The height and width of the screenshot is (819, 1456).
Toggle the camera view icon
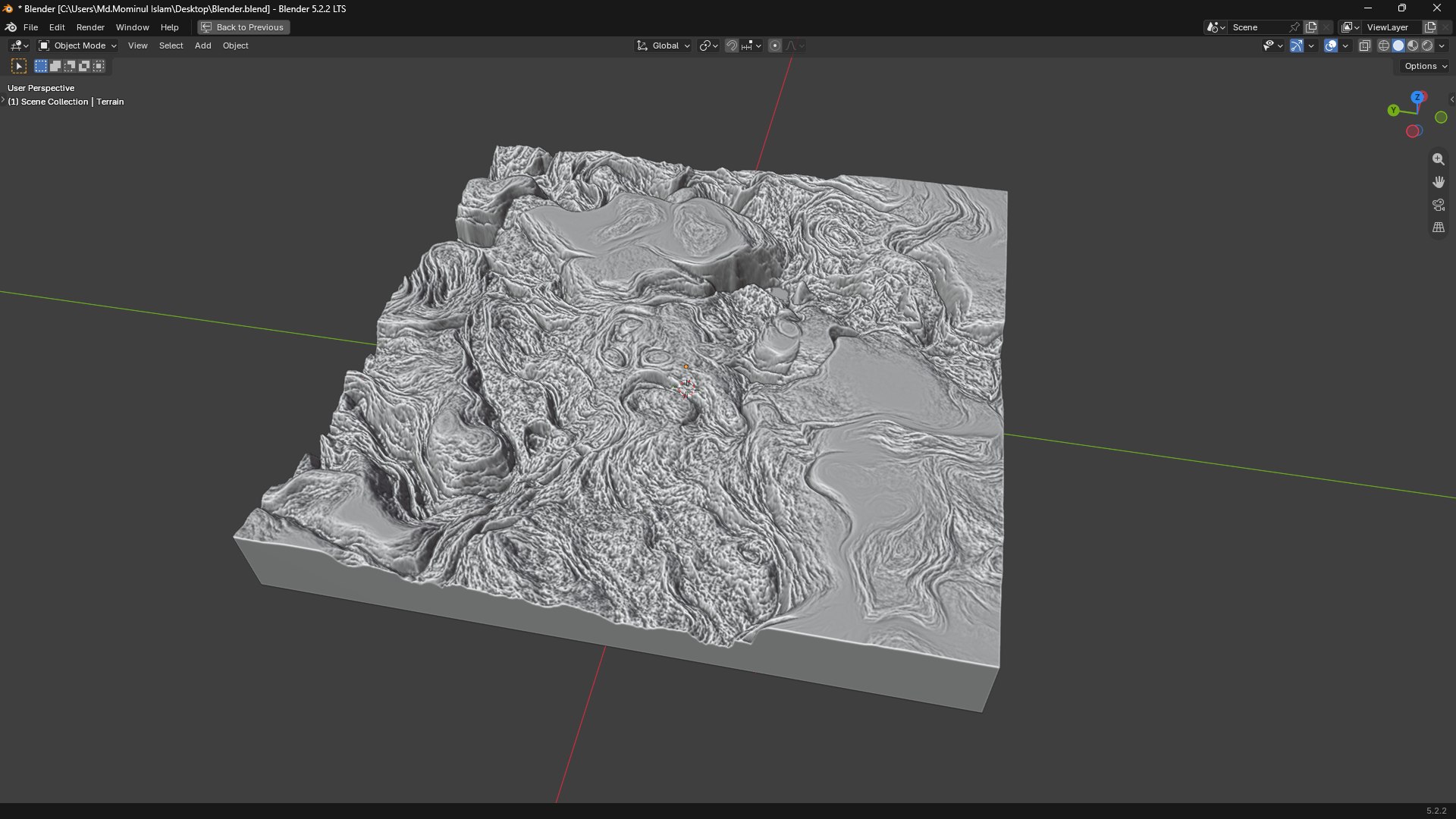pyautogui.click(x=1438, y=205)
